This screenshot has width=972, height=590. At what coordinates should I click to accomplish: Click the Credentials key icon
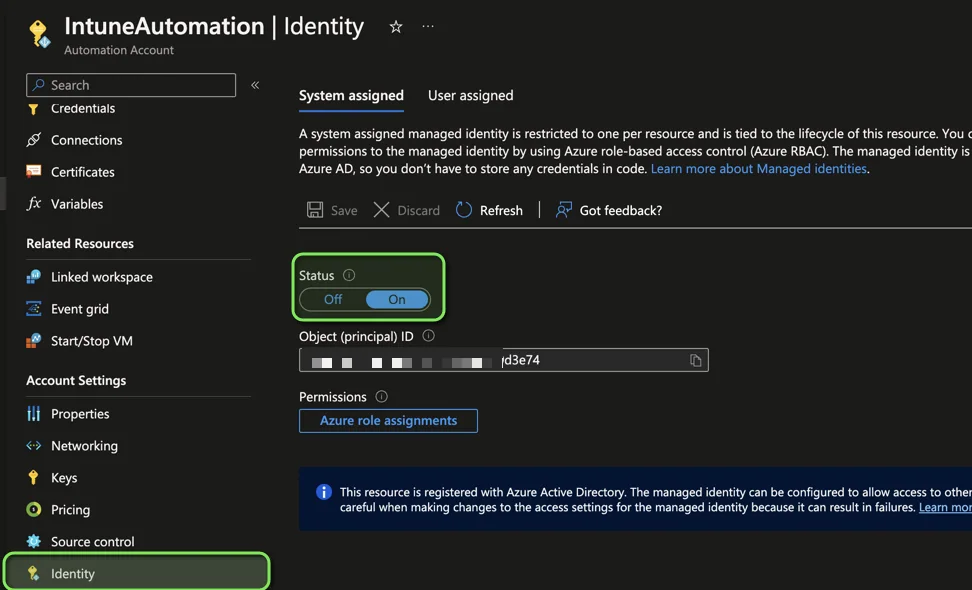coord(33,109)
